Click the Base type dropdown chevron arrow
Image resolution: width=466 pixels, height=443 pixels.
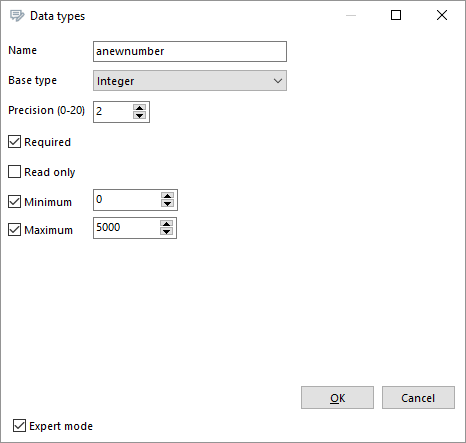tap(278, 81)
